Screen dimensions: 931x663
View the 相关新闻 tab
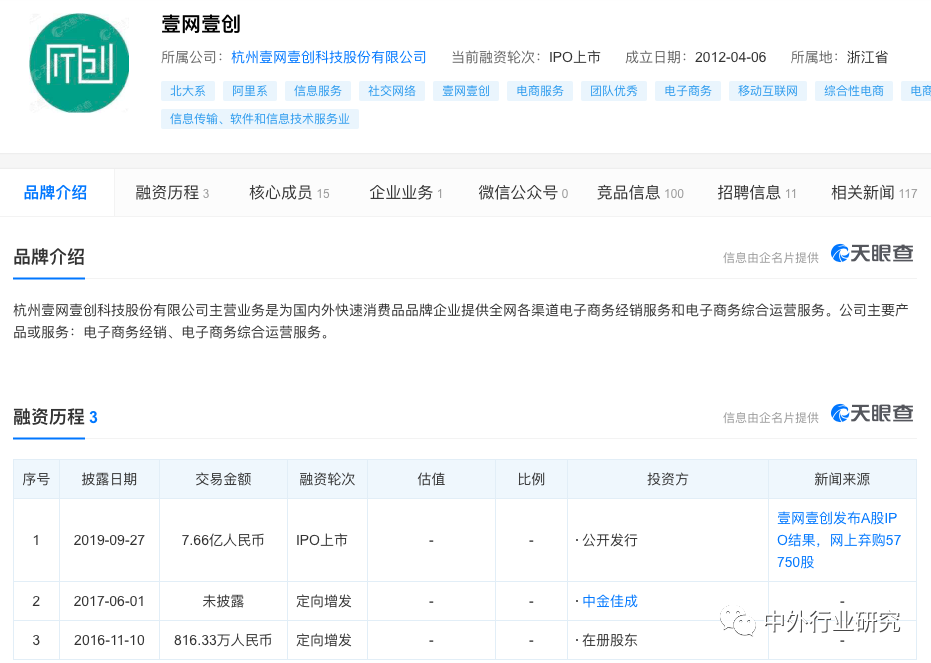pos(872,193)
